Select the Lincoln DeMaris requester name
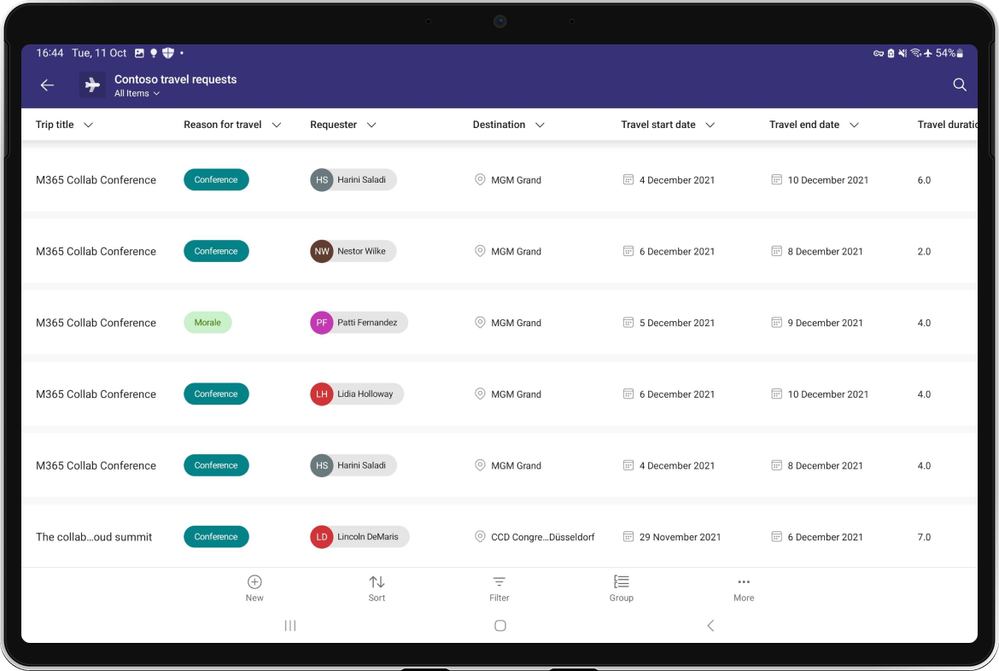The width and height of the screenshot is (999, 671). point(368,537)
